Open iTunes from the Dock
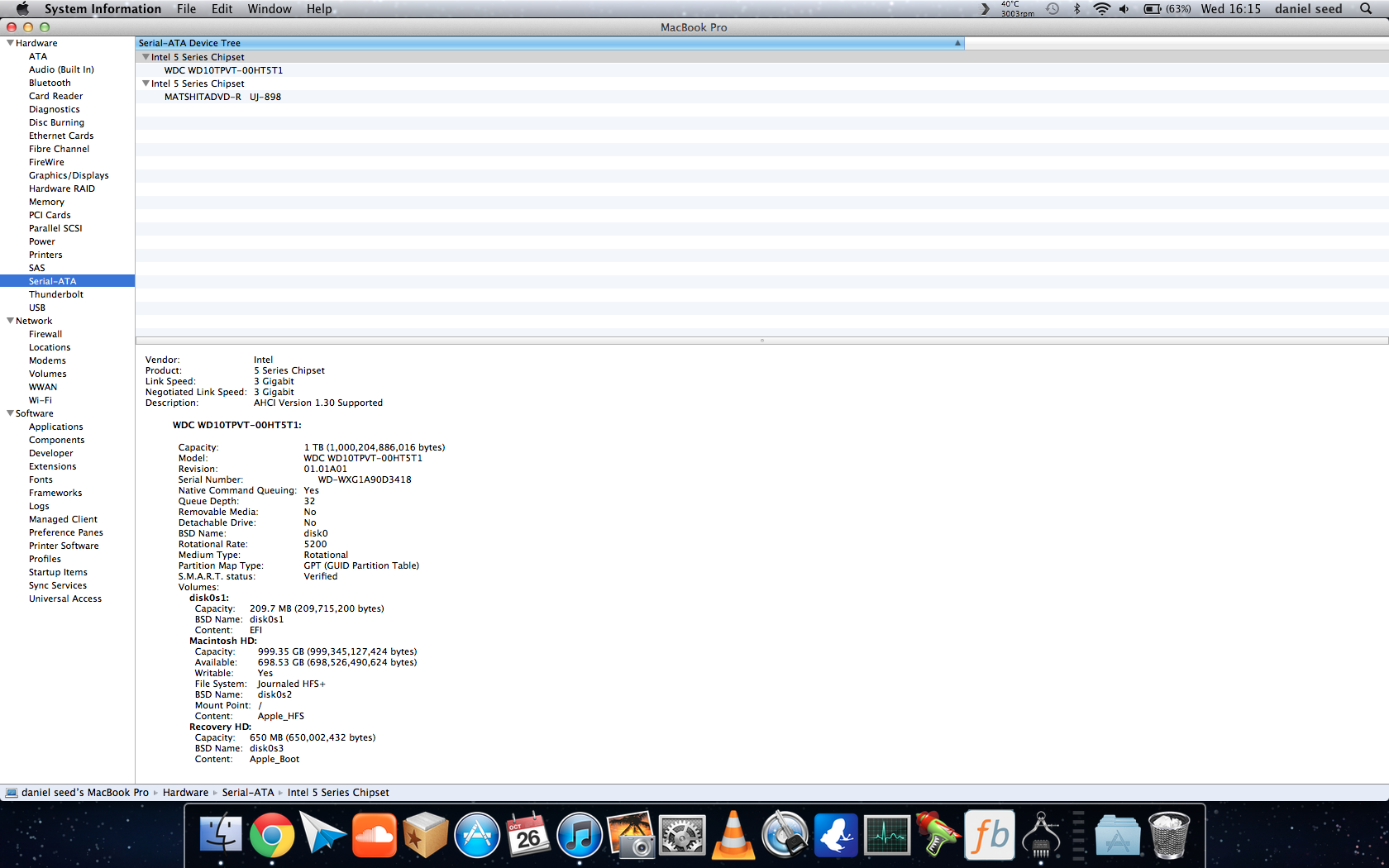This screenshot has height=868, width=1389. [x=579, y=835]
